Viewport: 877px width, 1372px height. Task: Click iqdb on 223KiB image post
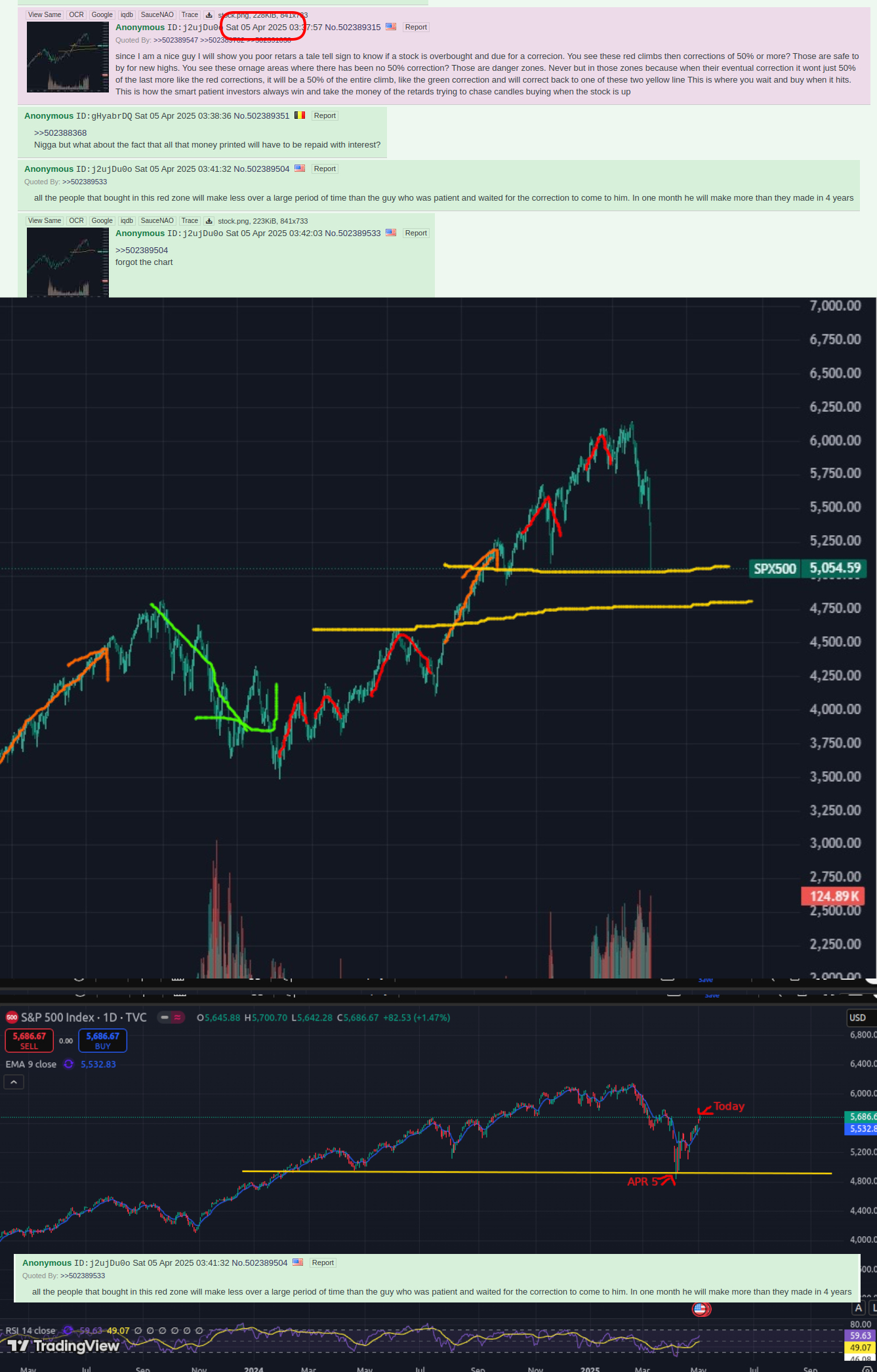click(x=127, y=221)
